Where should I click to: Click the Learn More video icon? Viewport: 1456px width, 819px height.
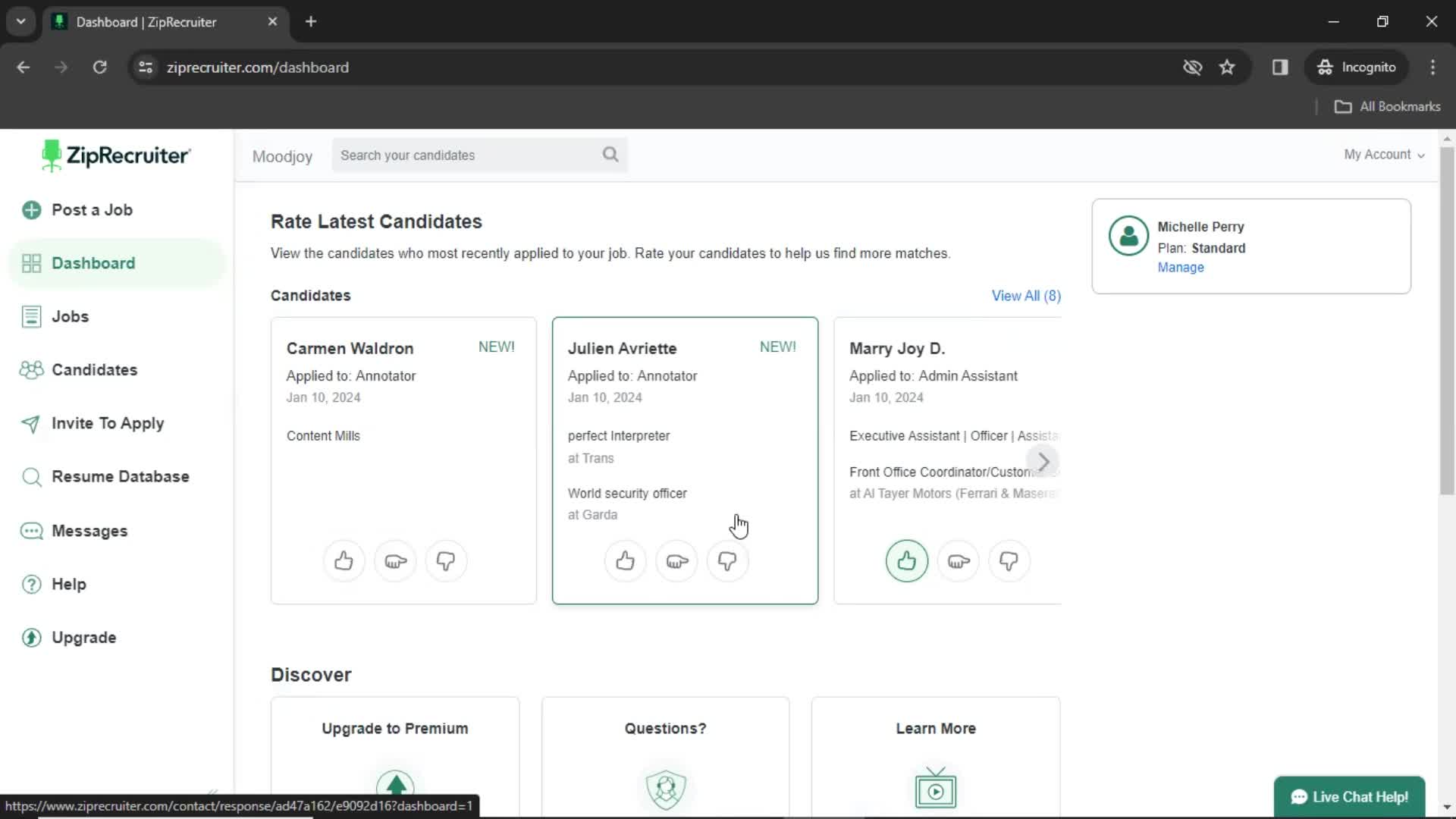(x=936, y=788)
